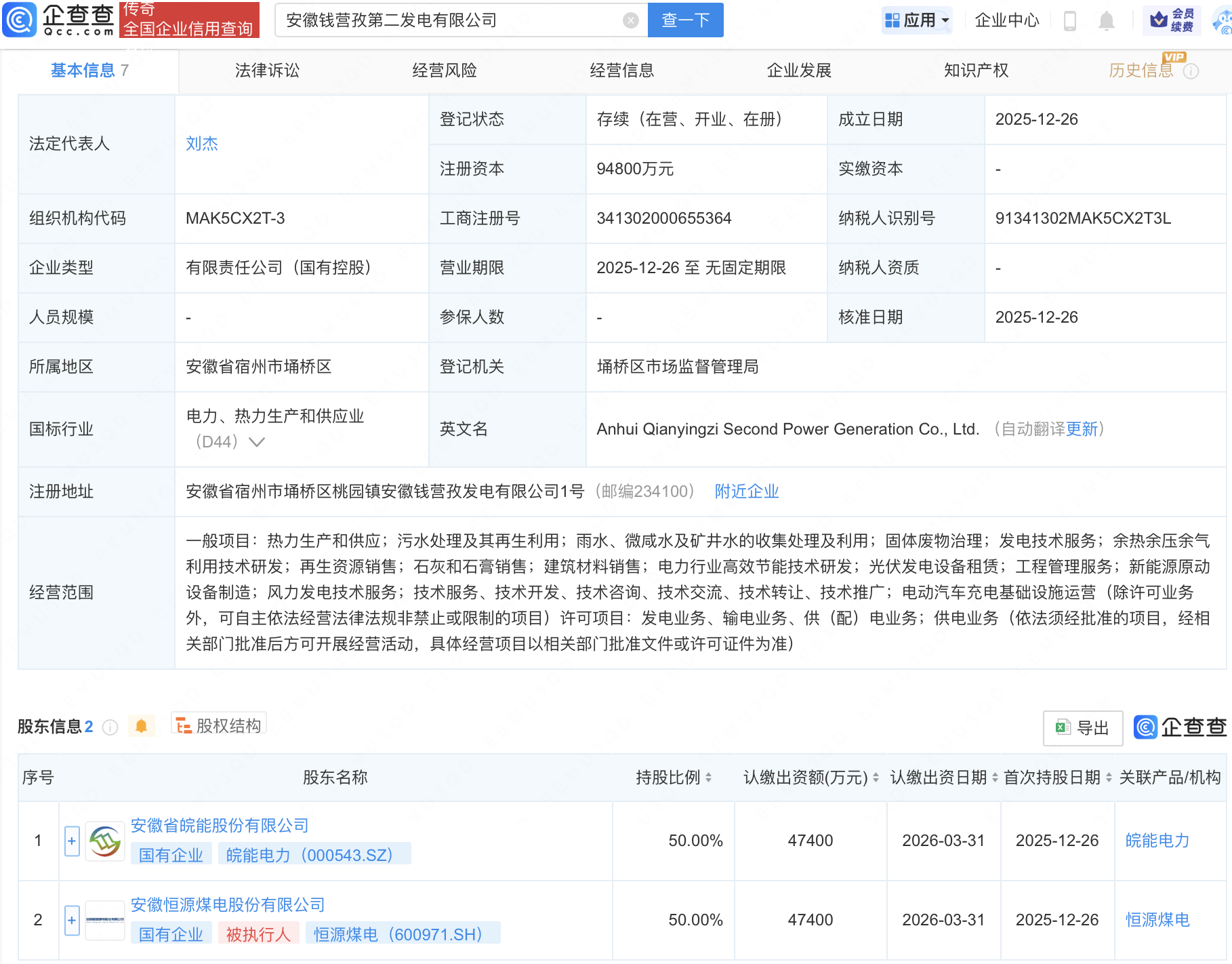This screenshot has width=1232, height=964.
Task: Expand the plus beside 安徽省皖能股份有限公司
Action: [72, 841]
